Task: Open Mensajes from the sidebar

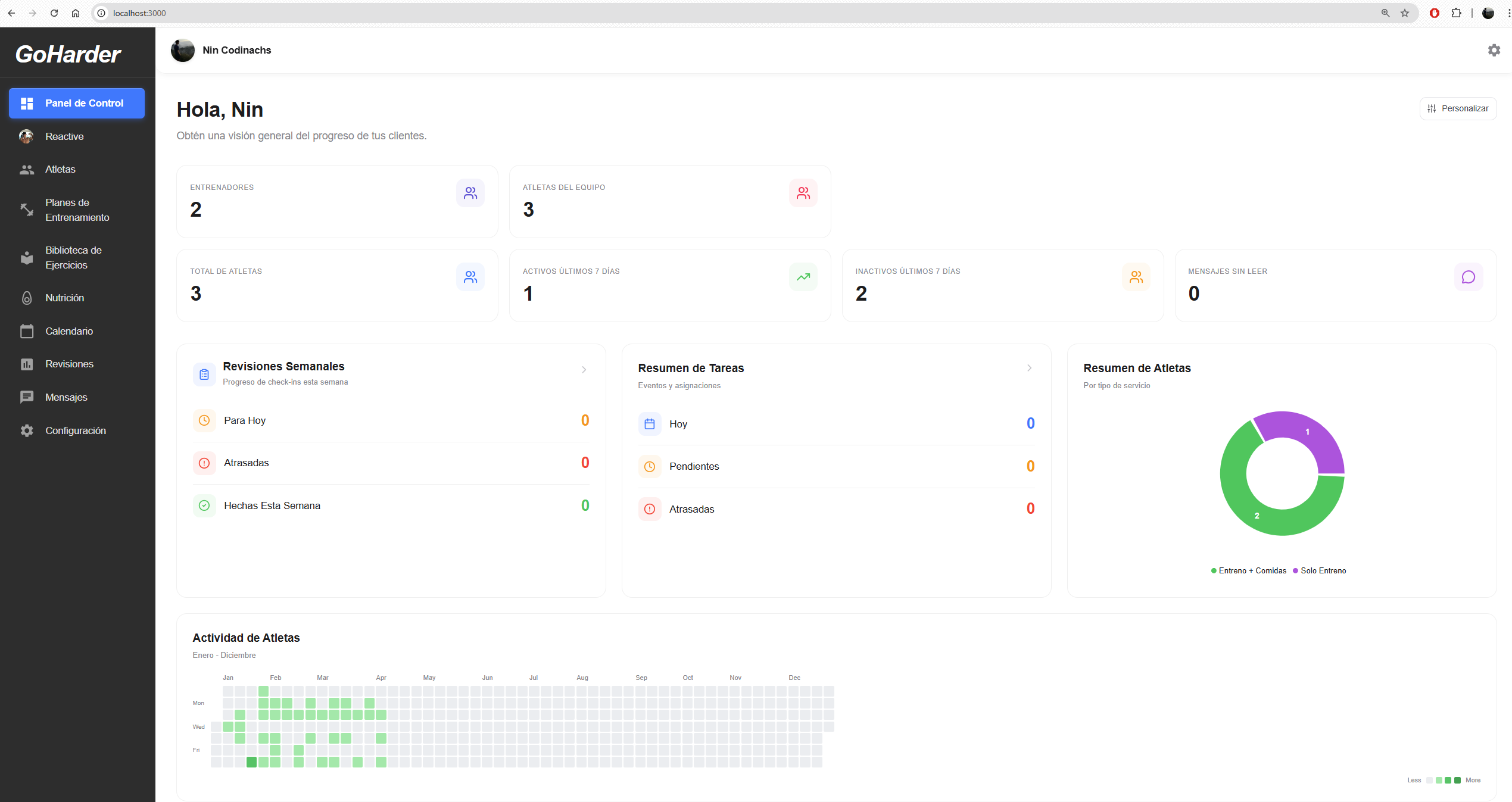Action: pos(77,397)
